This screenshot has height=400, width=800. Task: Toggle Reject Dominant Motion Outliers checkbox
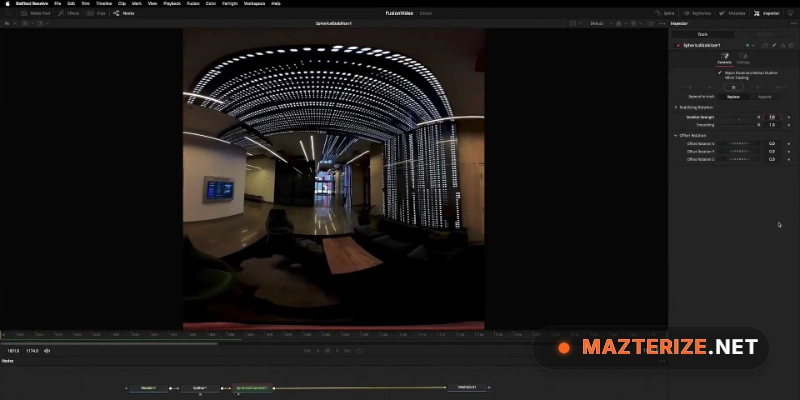coord(720,73)
